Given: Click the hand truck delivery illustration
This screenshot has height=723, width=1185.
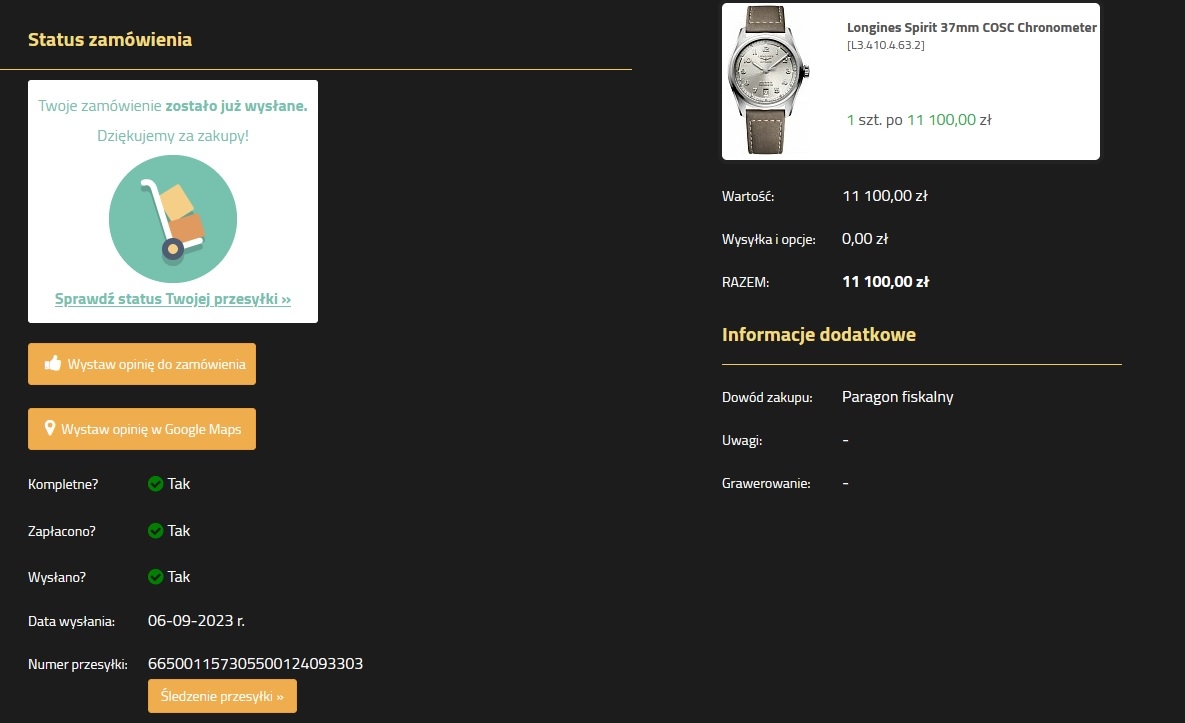Looking at the screenshot, I should coord(172,219).
